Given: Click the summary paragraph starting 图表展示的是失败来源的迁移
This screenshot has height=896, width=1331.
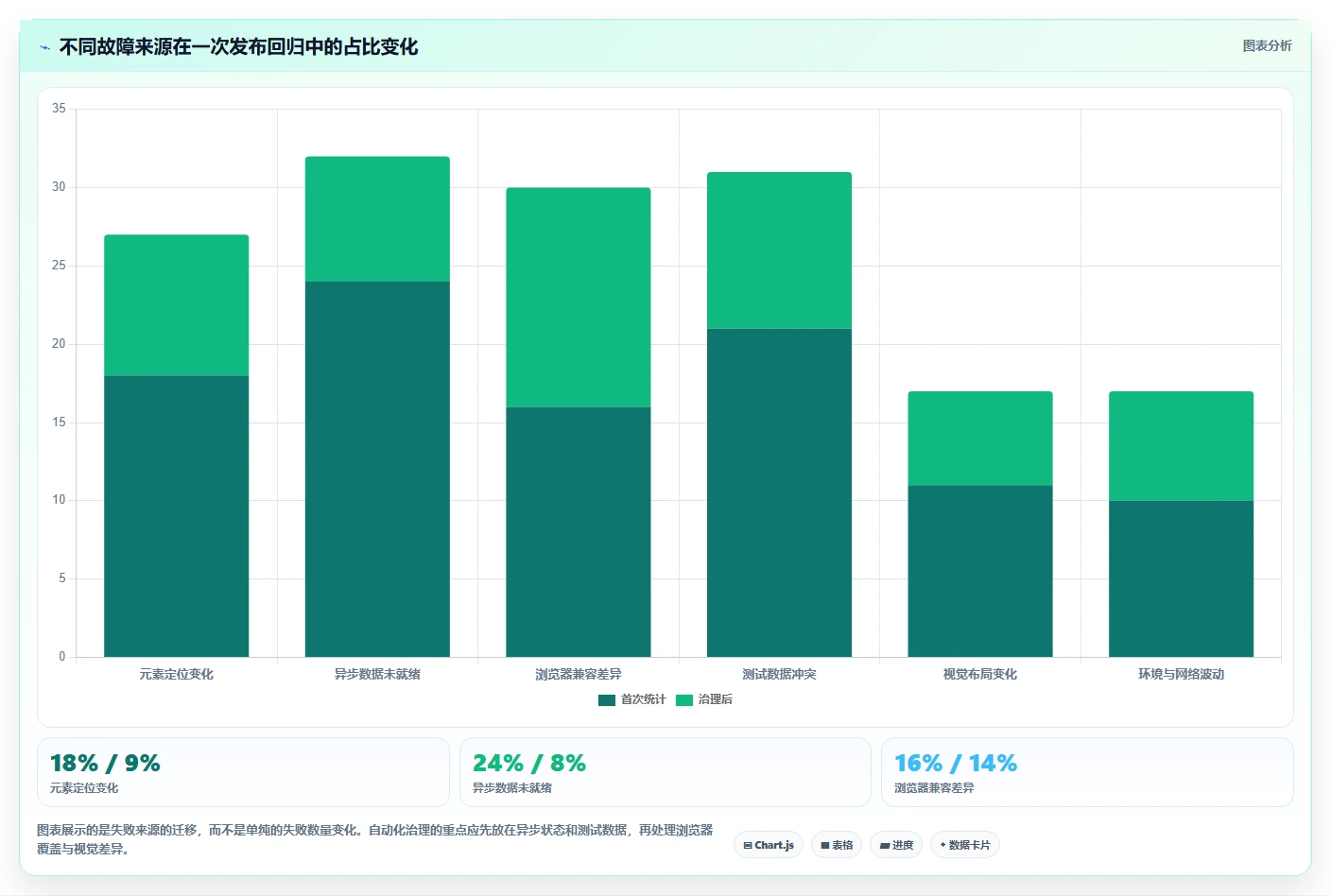Looking at the screenshot, I should 375,839.
